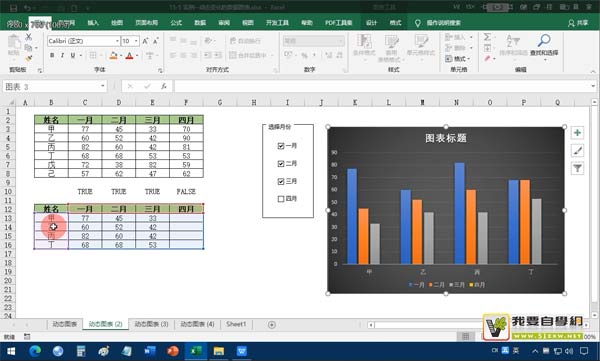Click the Share button in ribbon
Screen dimensions: 600x361
pyautogui.click(x=578, y=23)
